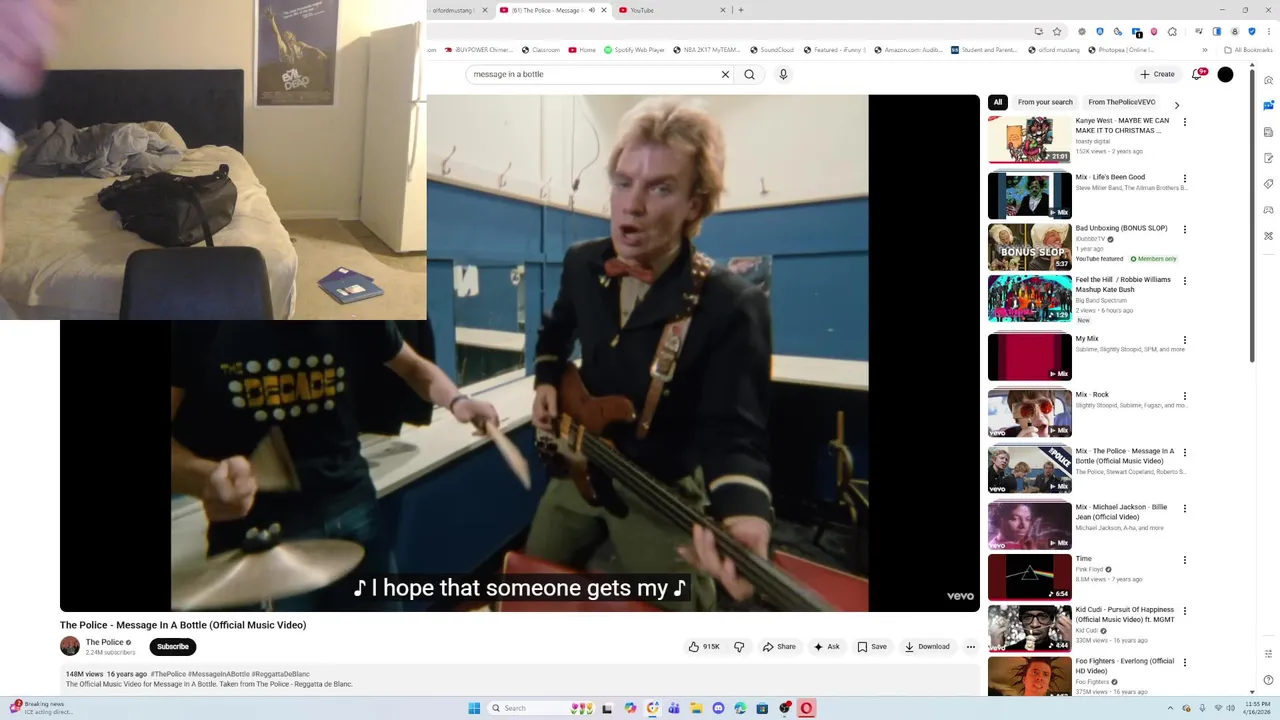
Task: Save the video to a playlist
Action: [x=872, y=647]
